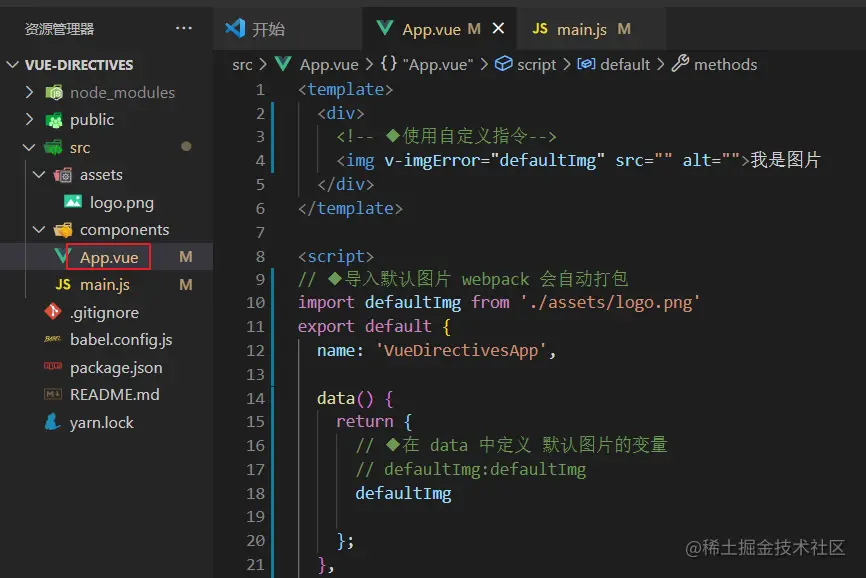Click default in the breadcrumb path

pos(625,65)
